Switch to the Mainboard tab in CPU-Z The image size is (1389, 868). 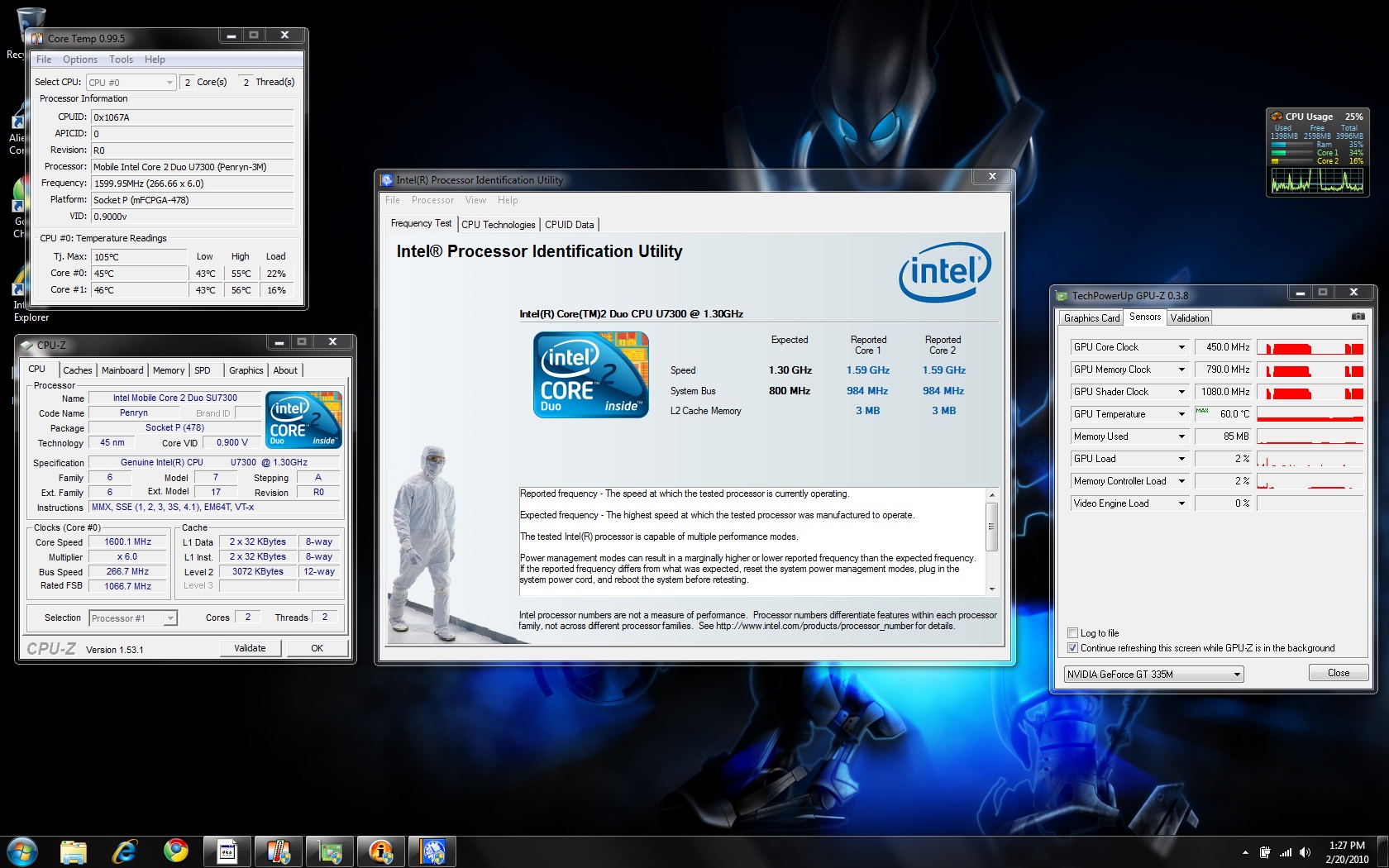pos(122,370)
